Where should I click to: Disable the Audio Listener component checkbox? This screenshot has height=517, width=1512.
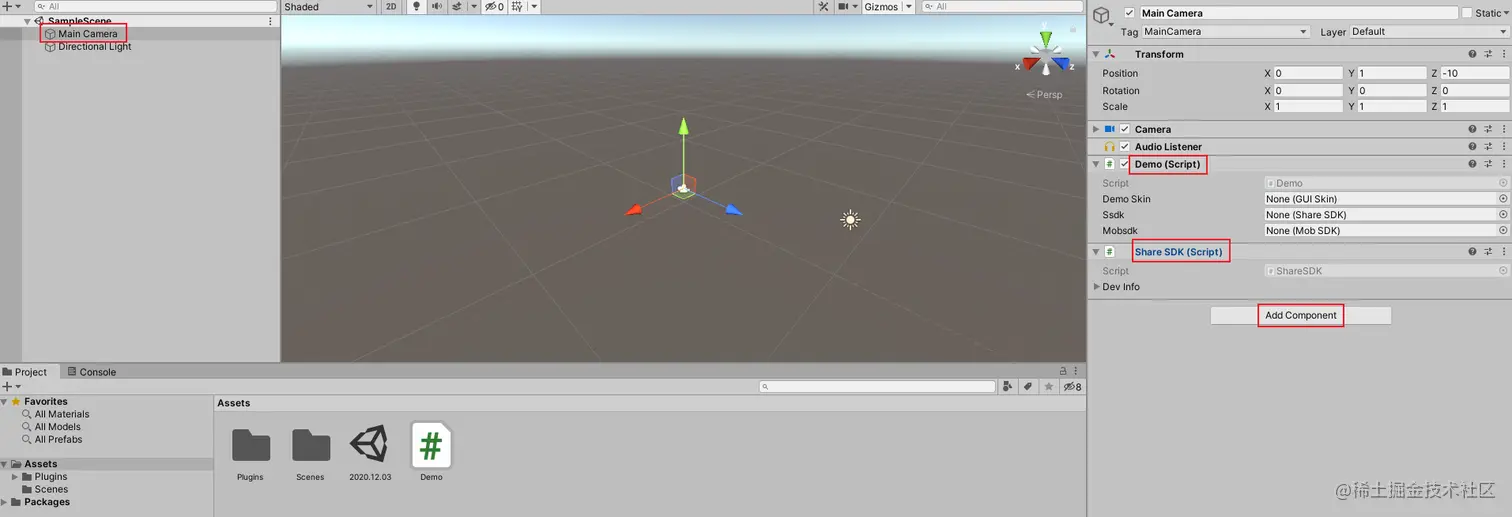pos(1124,146)
